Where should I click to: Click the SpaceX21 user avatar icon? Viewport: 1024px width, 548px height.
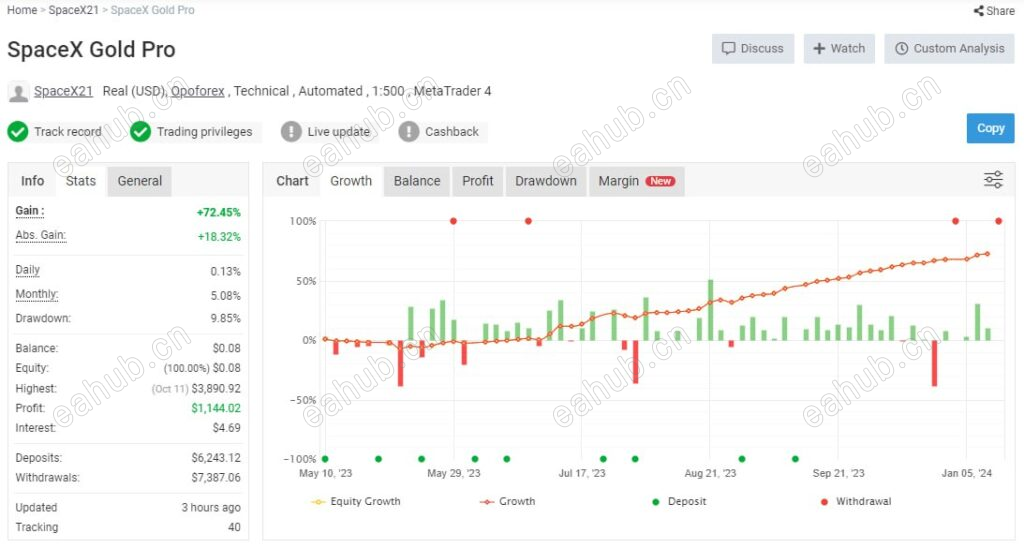tap(18, 92)
